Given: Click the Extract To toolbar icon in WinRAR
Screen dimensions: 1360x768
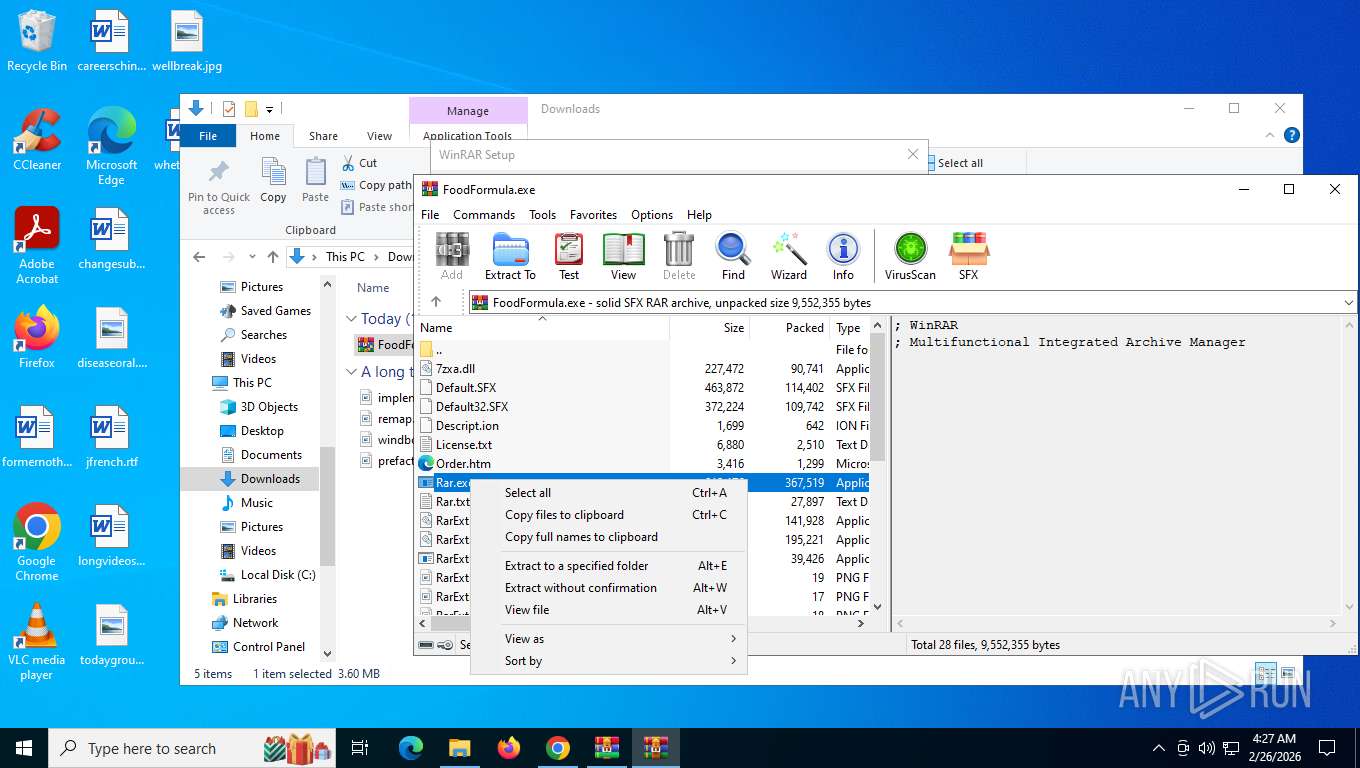Looking at the screenshot, I should pos(510,256).
